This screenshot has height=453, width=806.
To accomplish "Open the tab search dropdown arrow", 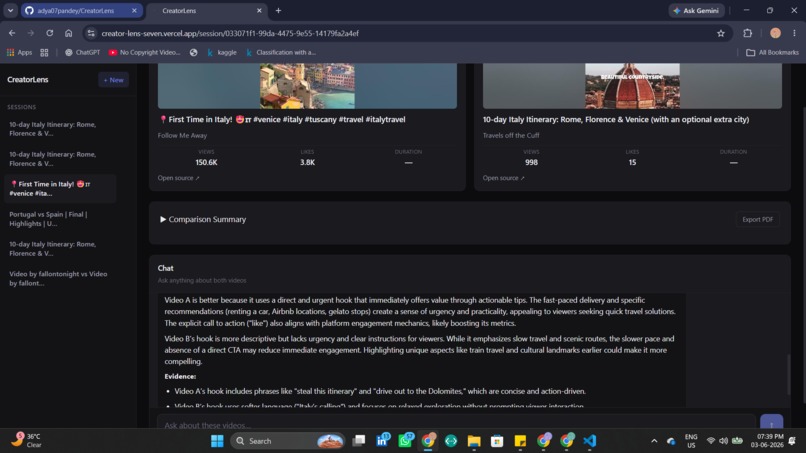I will 10,10.
